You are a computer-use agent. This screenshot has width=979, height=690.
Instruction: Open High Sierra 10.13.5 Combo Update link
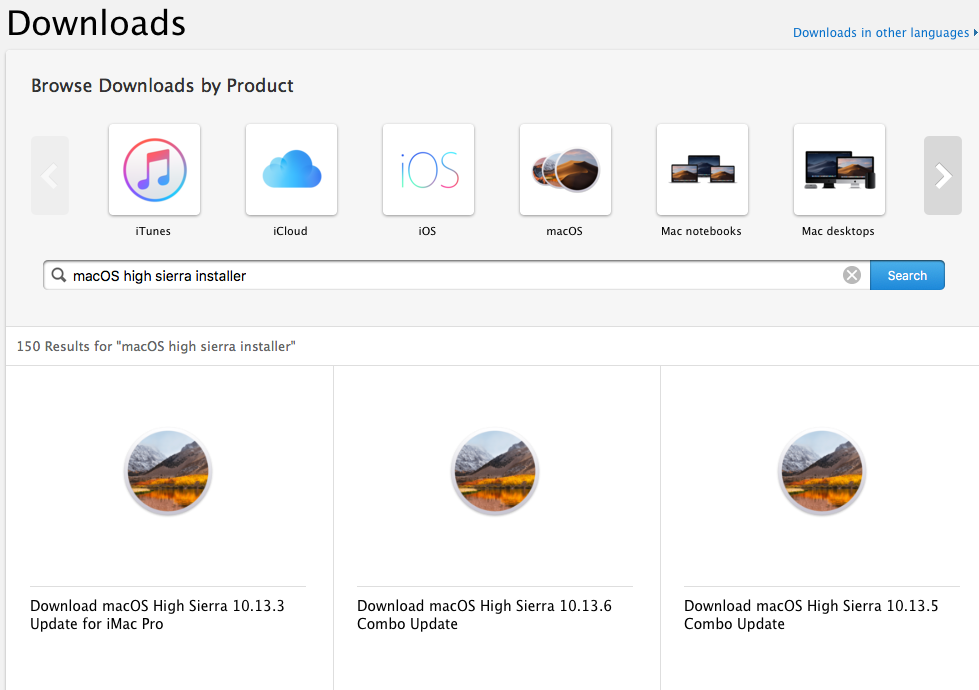click(811, 615)
